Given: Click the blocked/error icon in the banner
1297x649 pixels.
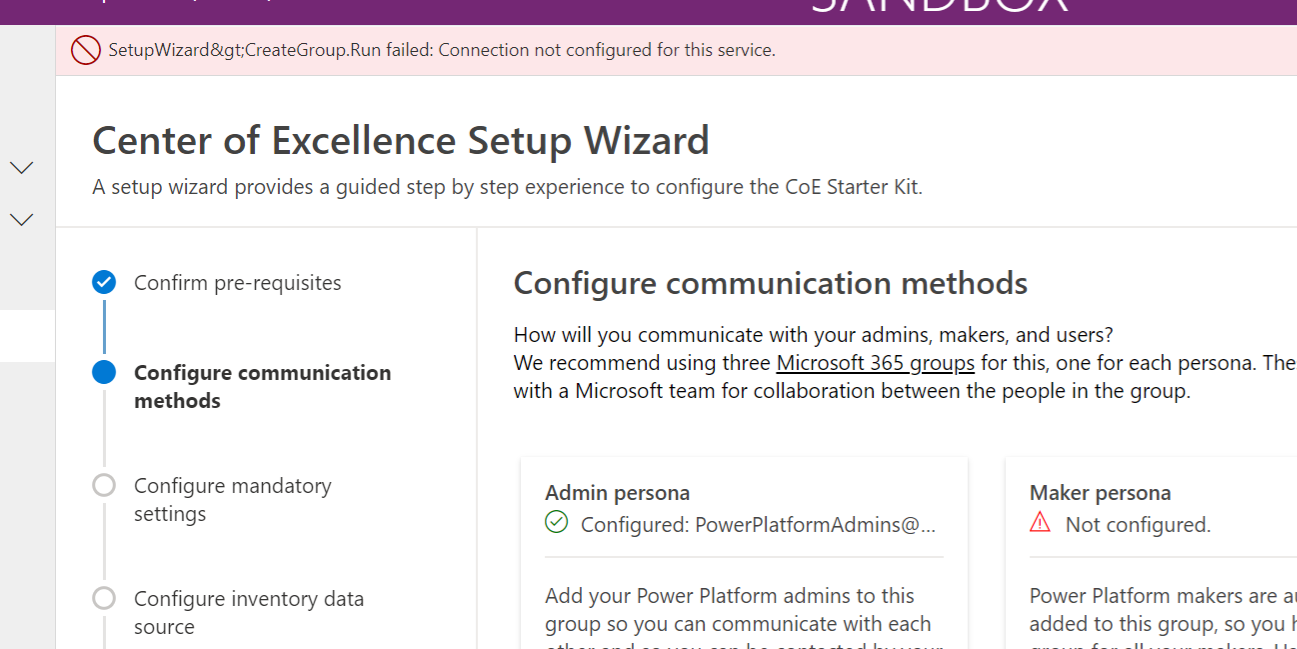Looking at the screenshot, I should 83,49.
